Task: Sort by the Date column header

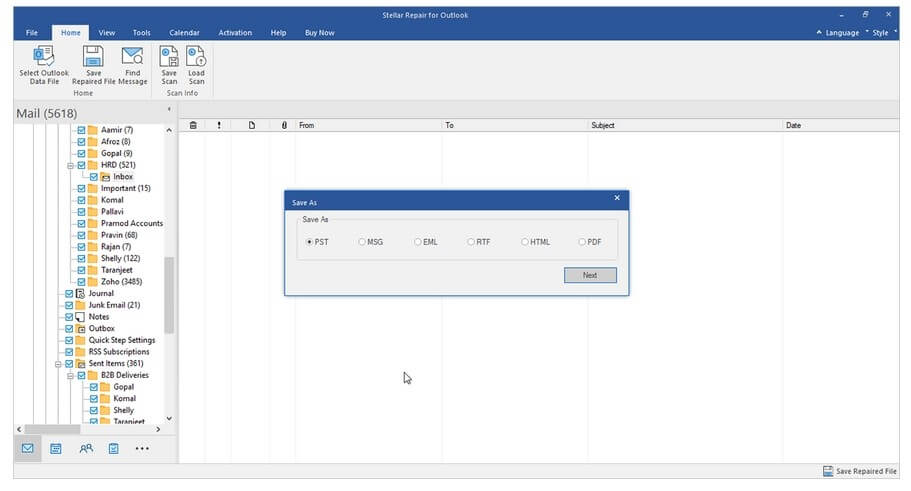Action: pos(840,125)
